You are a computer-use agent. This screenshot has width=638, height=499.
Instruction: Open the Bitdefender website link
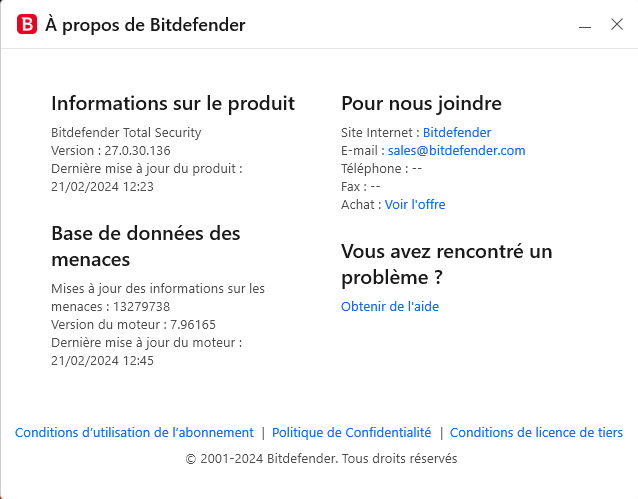click(x=457, y=132)
